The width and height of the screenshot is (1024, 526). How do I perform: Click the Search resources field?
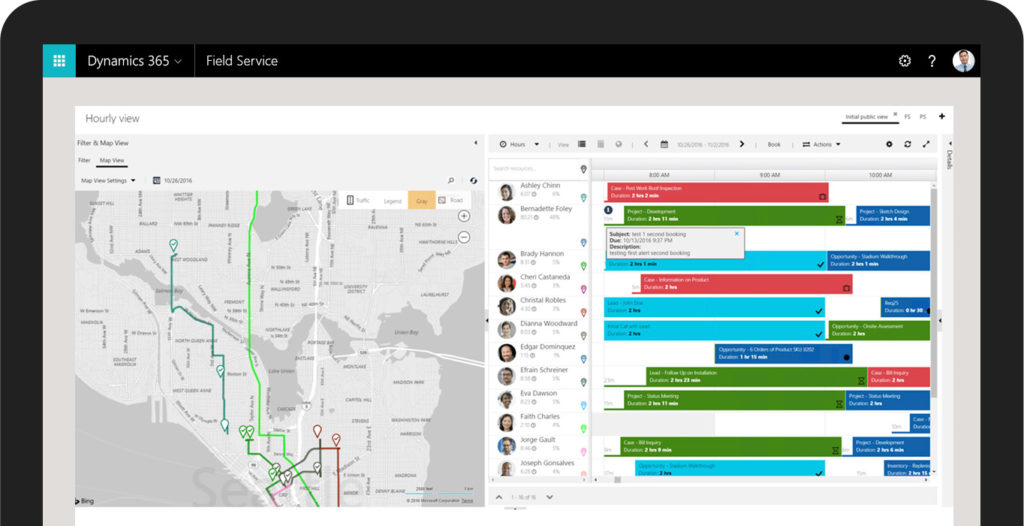(x=533, y=169)
